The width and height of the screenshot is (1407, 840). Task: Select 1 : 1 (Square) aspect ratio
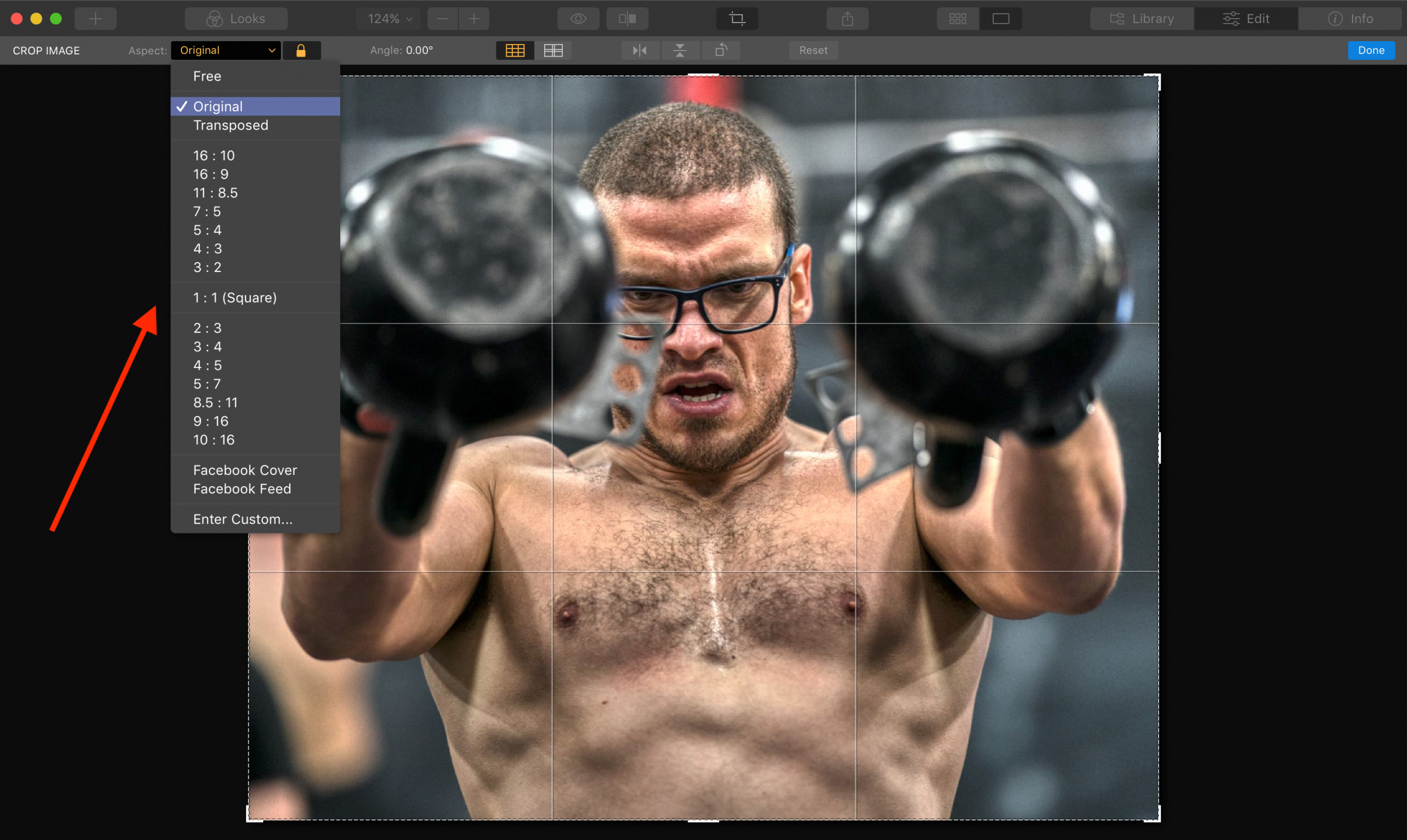[234, 298]
